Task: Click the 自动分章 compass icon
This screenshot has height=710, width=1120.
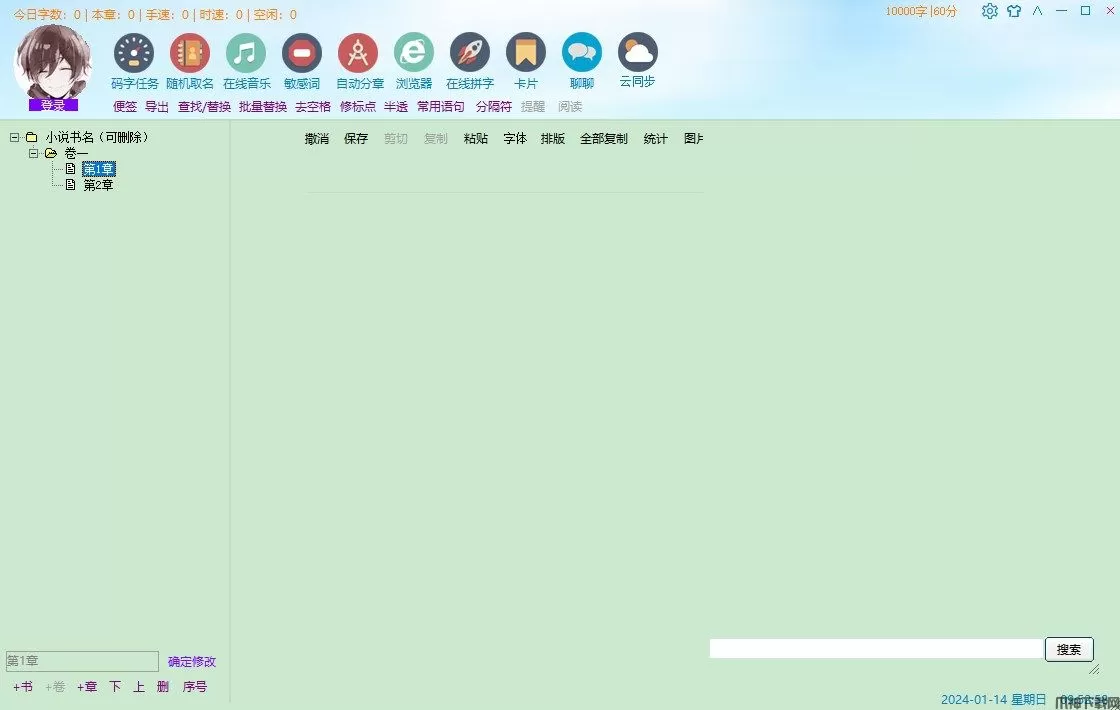Action: click(x=358, y=53)
